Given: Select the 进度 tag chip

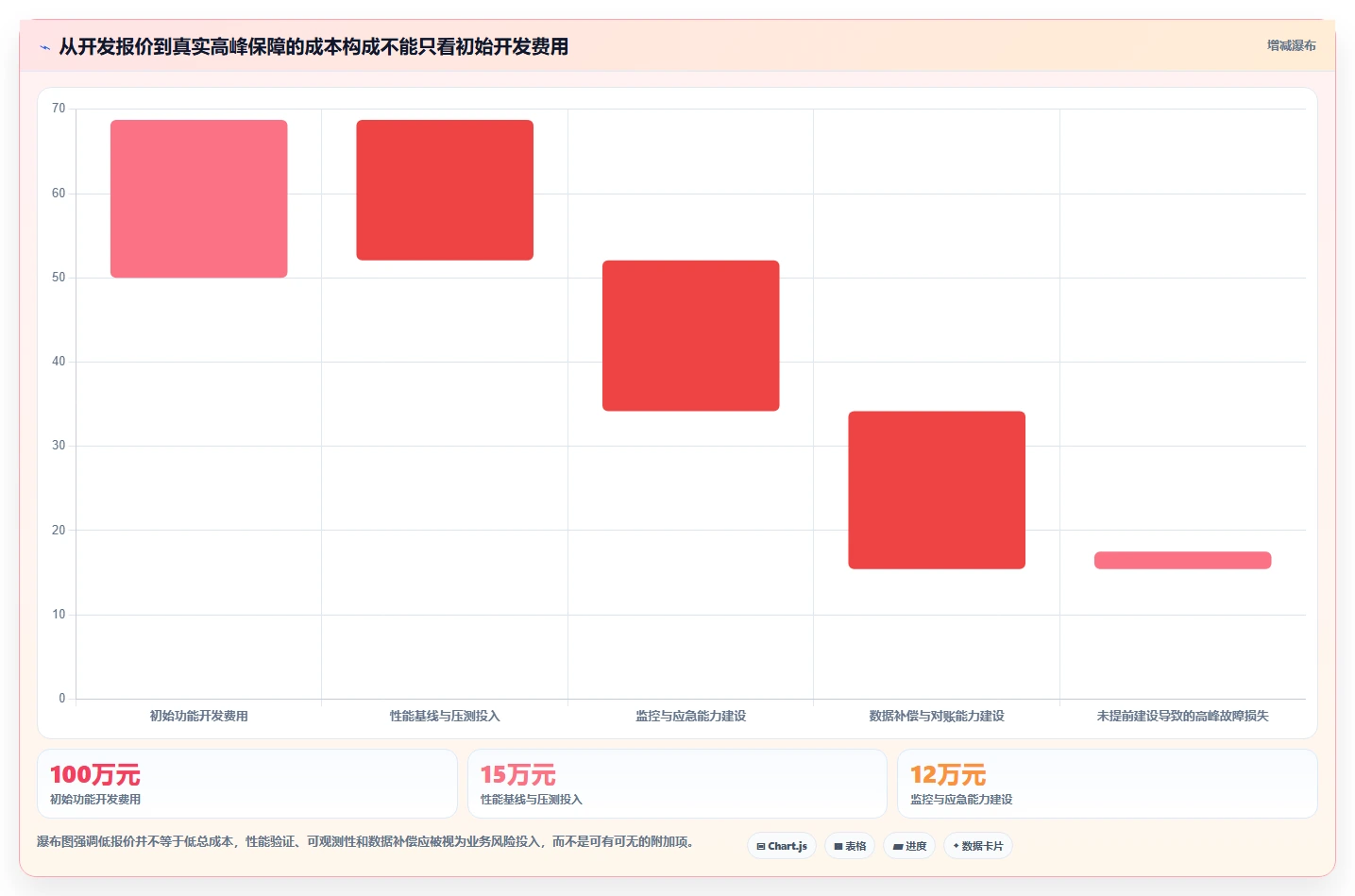Looking at the screenshot, I should (909, 846).
